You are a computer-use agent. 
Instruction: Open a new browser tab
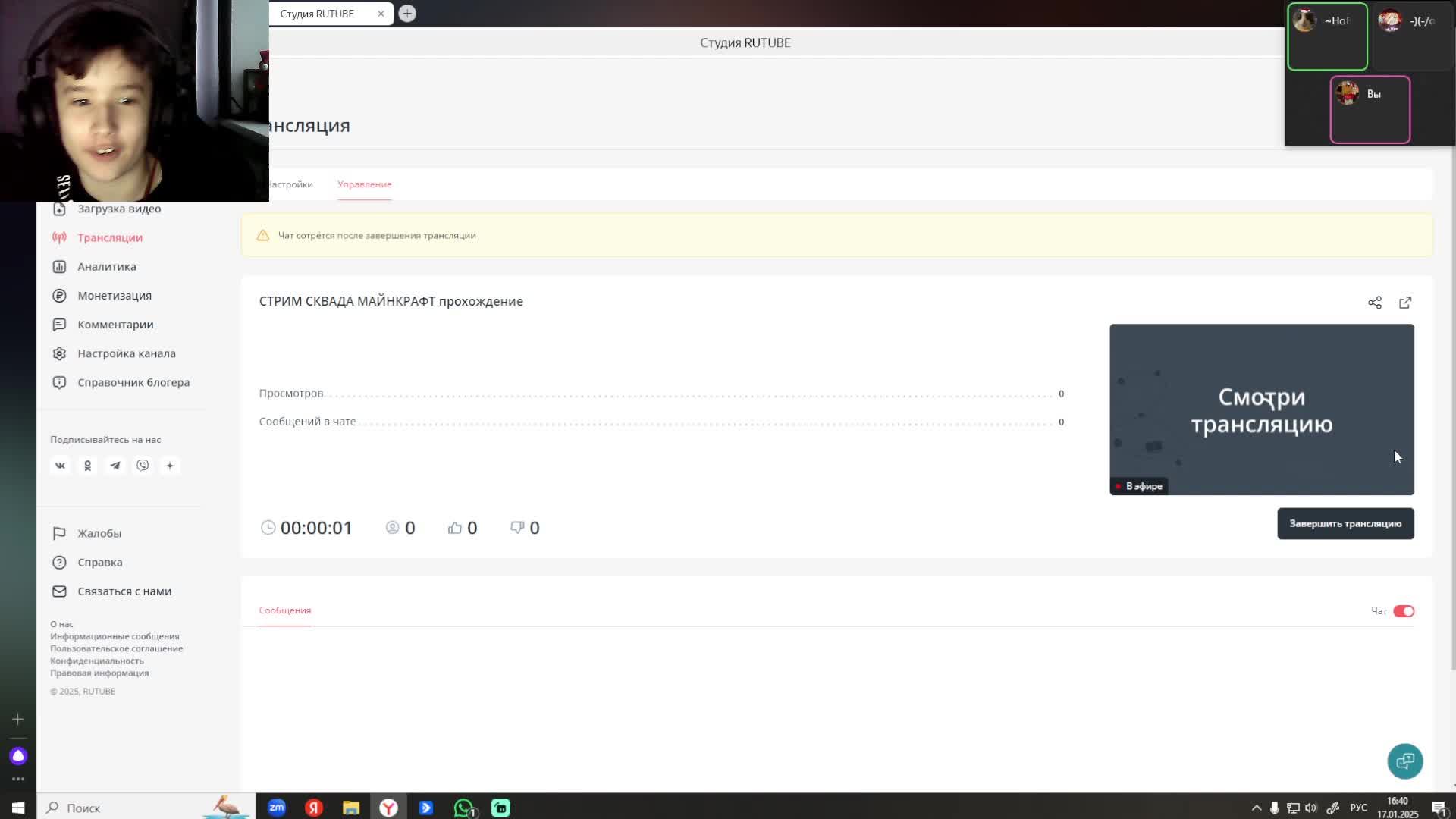(407, 14)
